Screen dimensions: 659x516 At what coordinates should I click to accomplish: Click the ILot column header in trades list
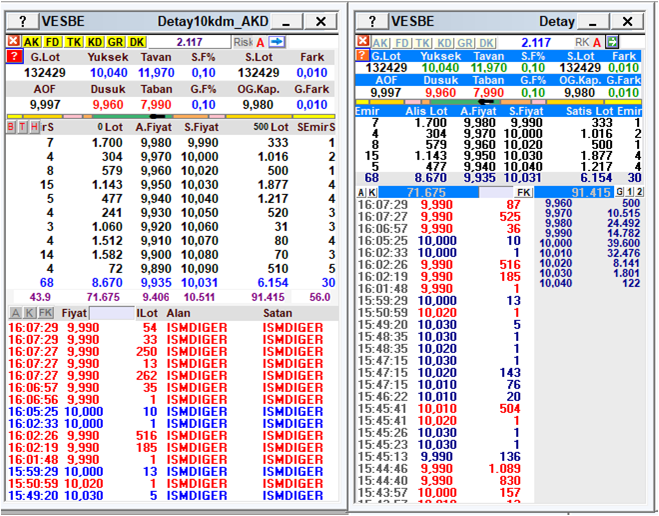pyautogui.click(x=147, y=313)
